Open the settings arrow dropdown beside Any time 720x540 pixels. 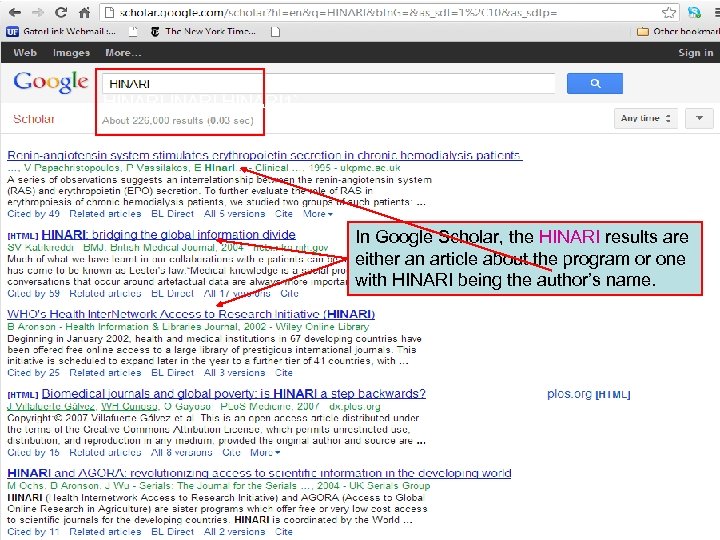699,118
